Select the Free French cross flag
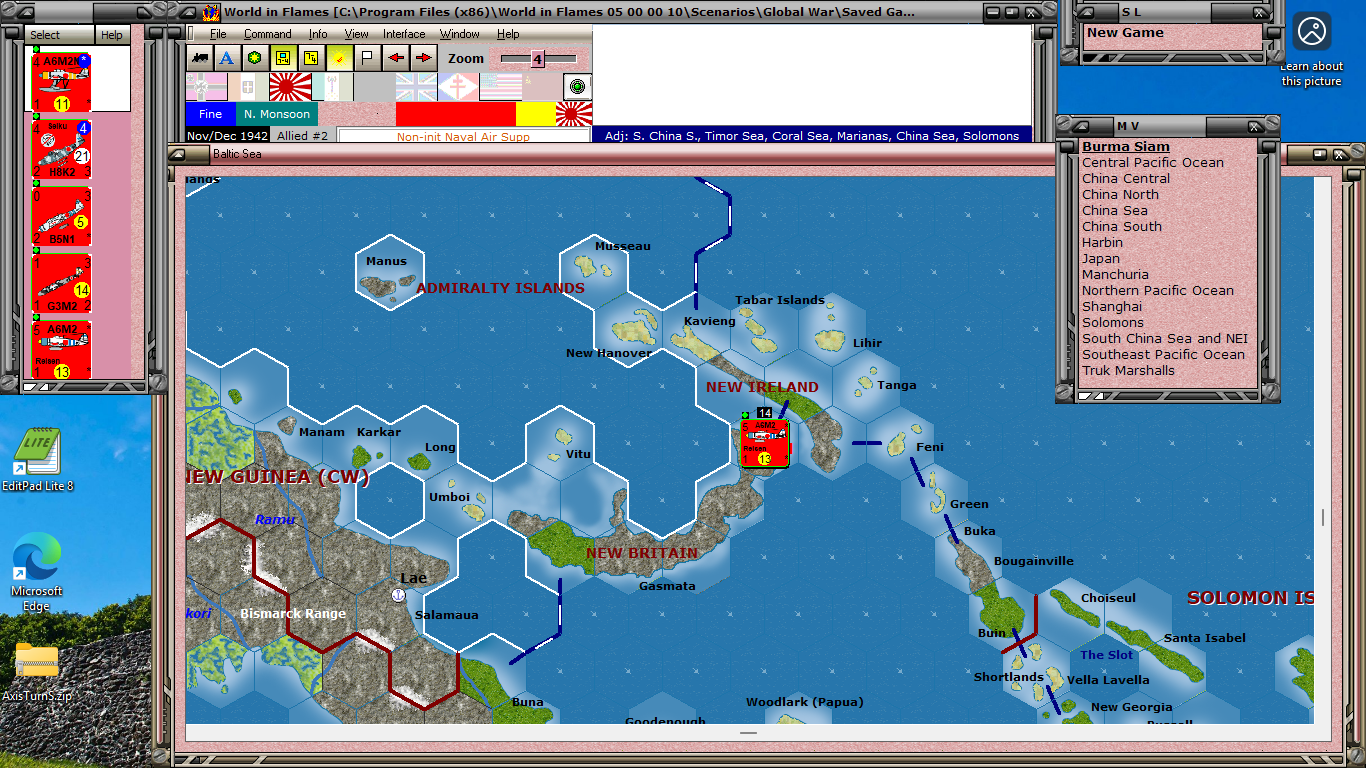 [x=458, y=87]
